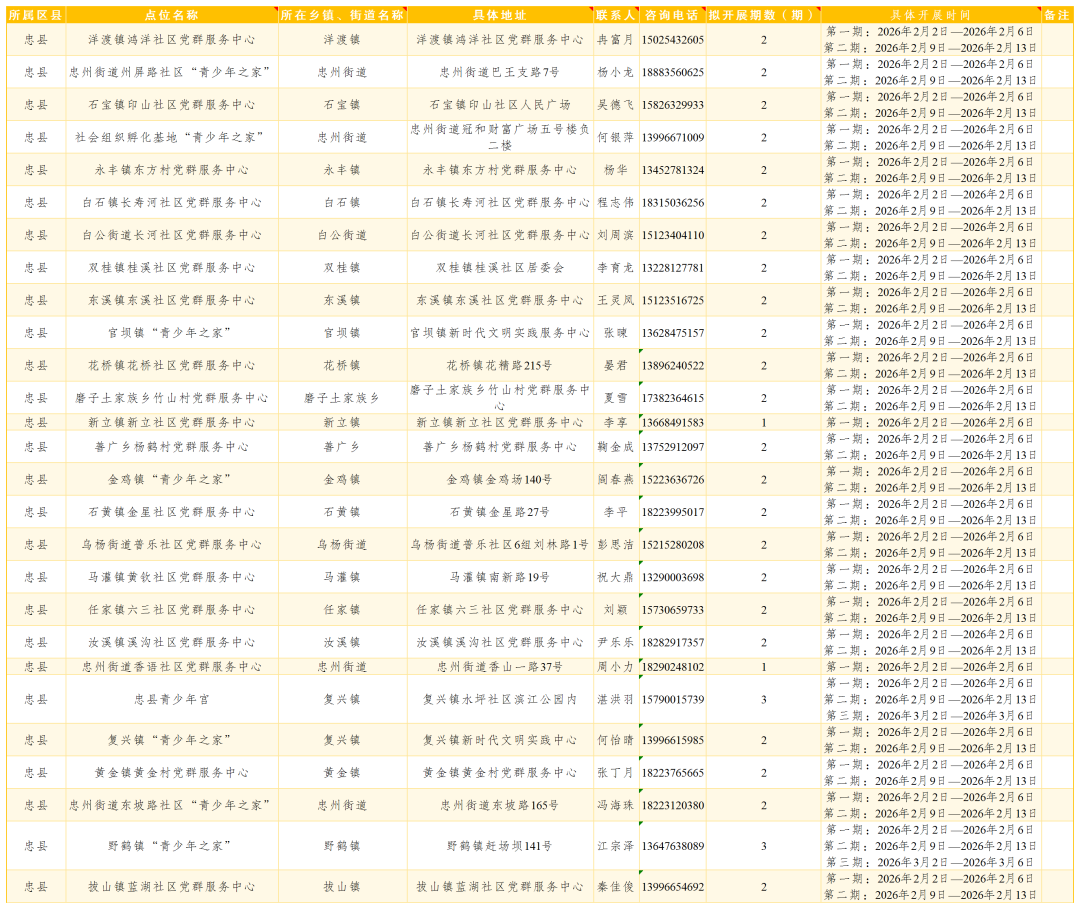1080x909 pixels.
Task: Select address 马灌镇南新路19号
Action: pos(500,577)
